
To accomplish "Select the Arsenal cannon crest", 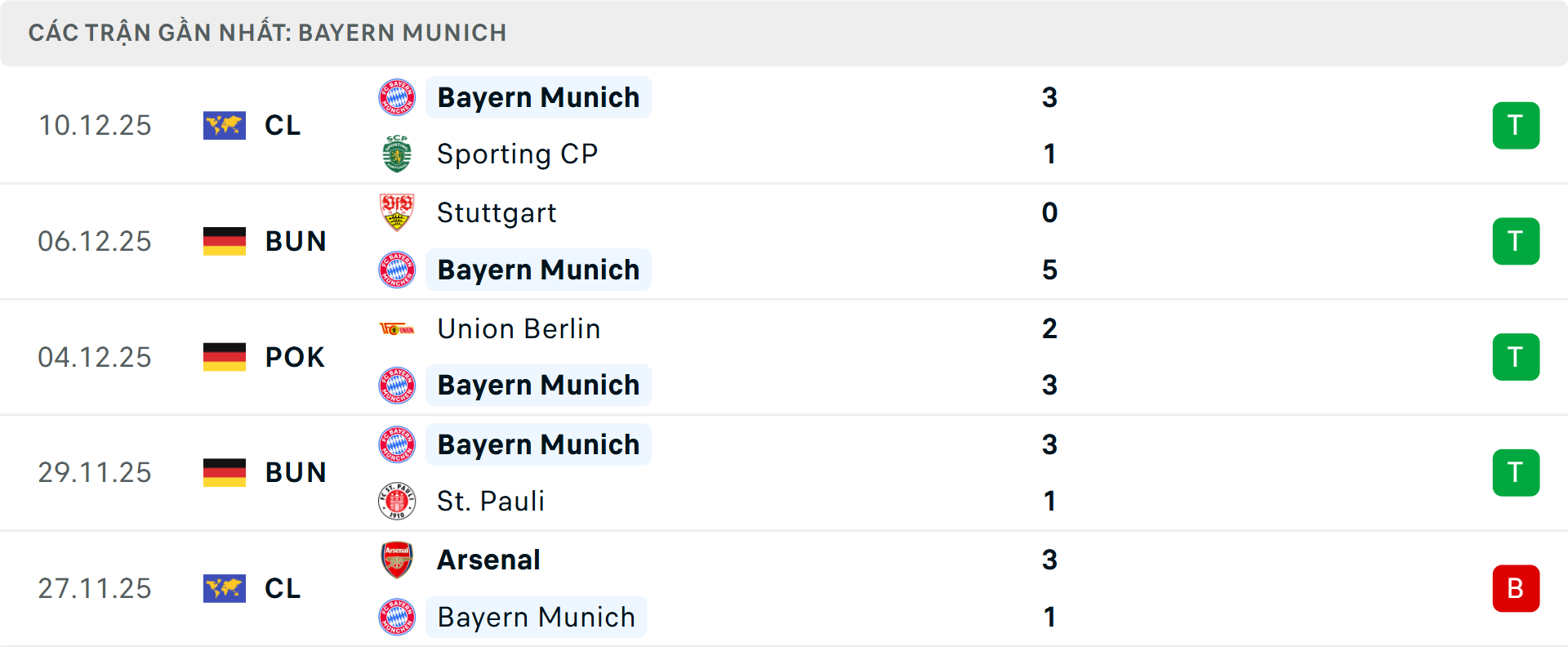I will click(398, 560).
